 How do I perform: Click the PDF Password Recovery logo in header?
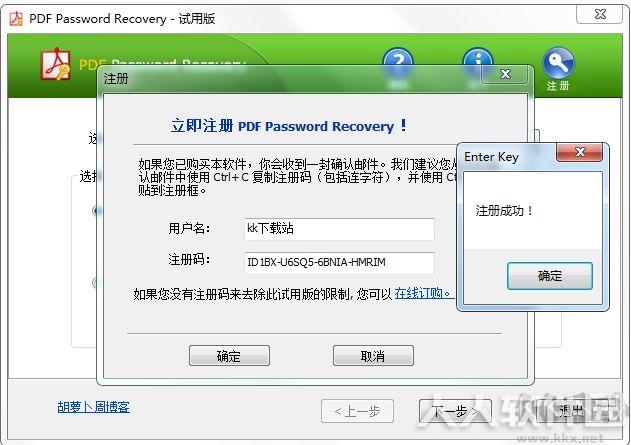coord(56,64)
